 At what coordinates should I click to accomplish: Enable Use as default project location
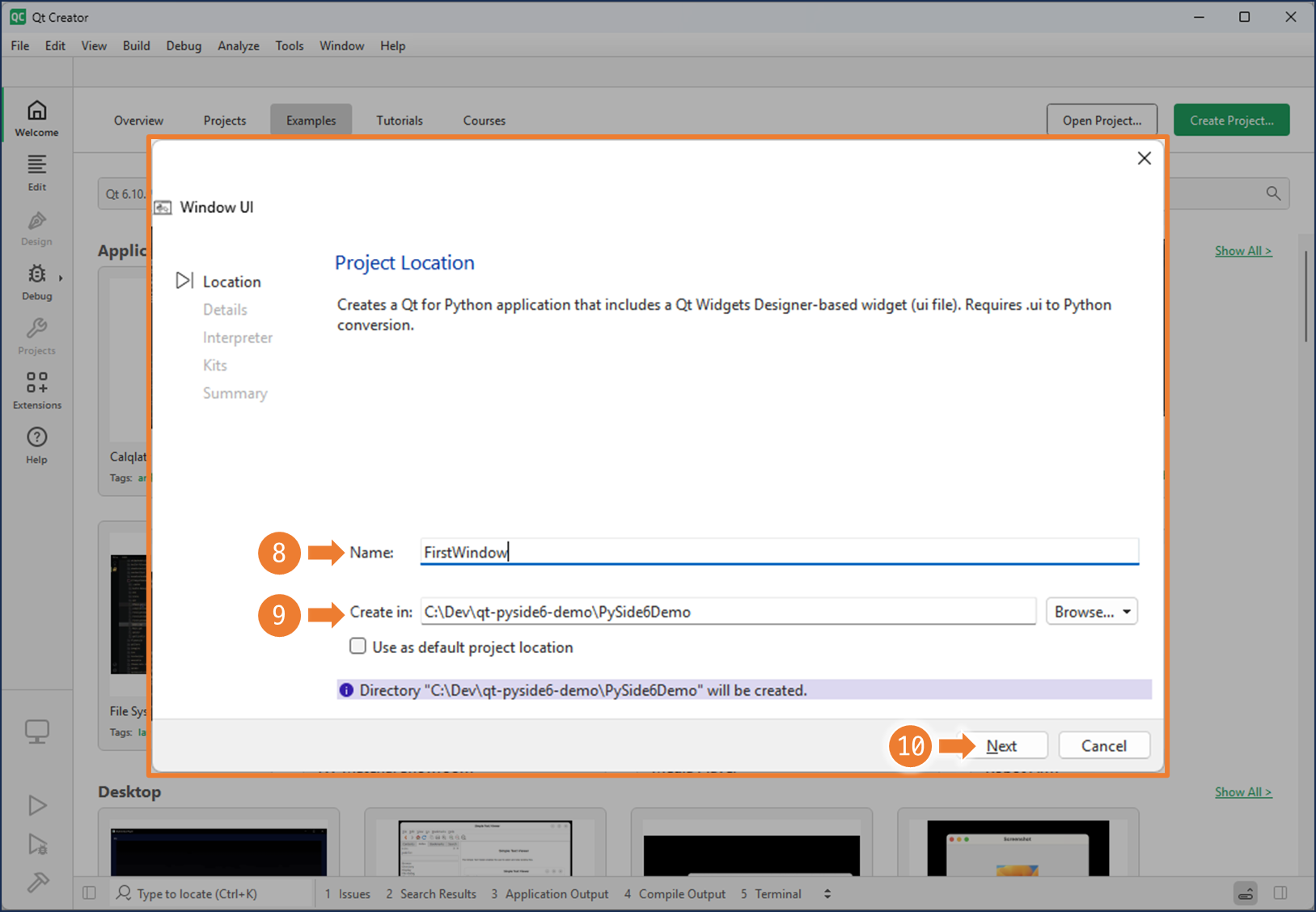[358, 646]
